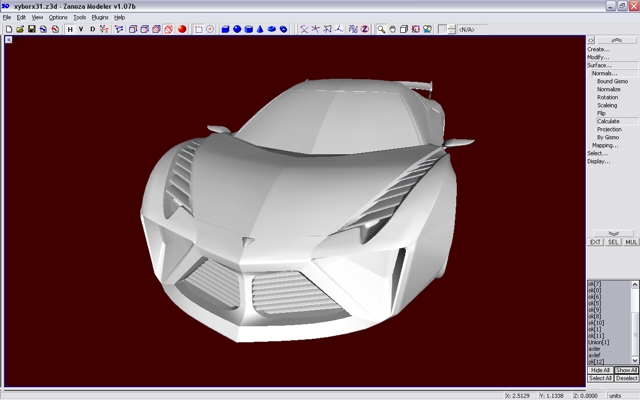This screenshot has height=400, width=640.
Task: Expand the Create... section
Action: pos(598,49)
